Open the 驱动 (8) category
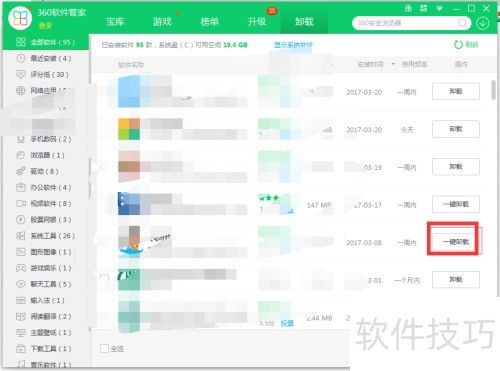 pos(37,171)
